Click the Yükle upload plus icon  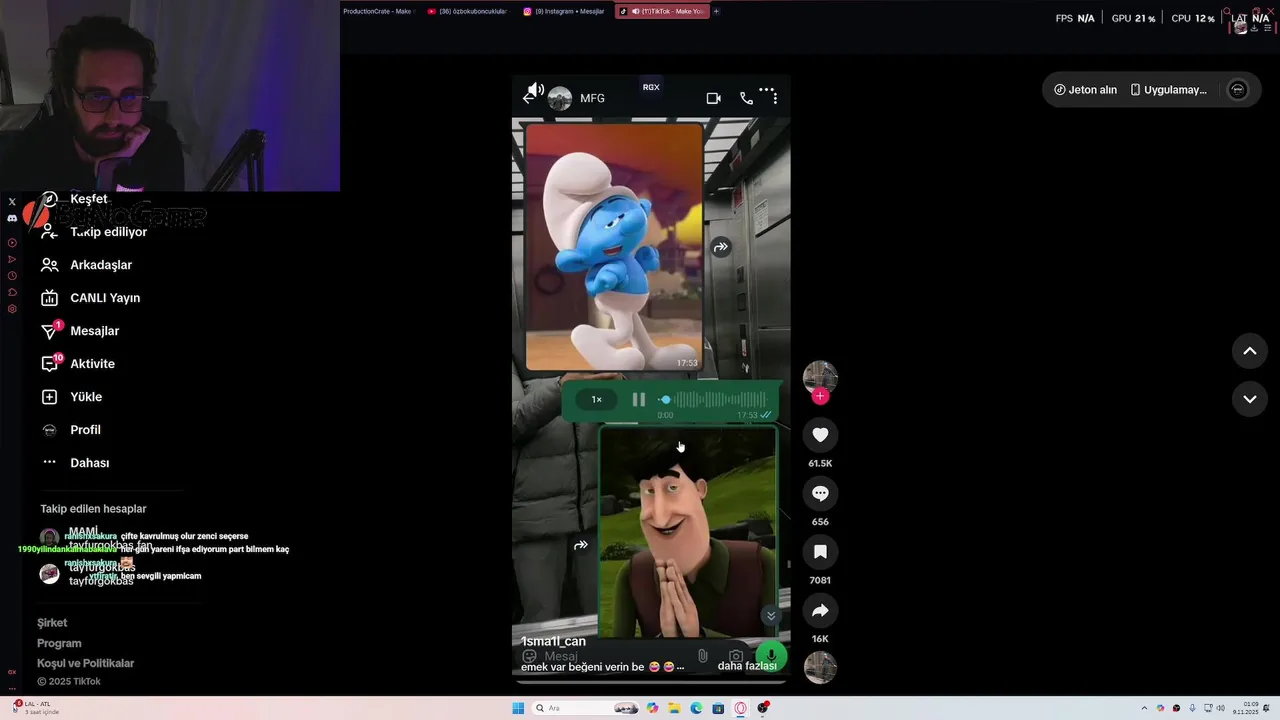pyautogui.click(x=49, y=397)
